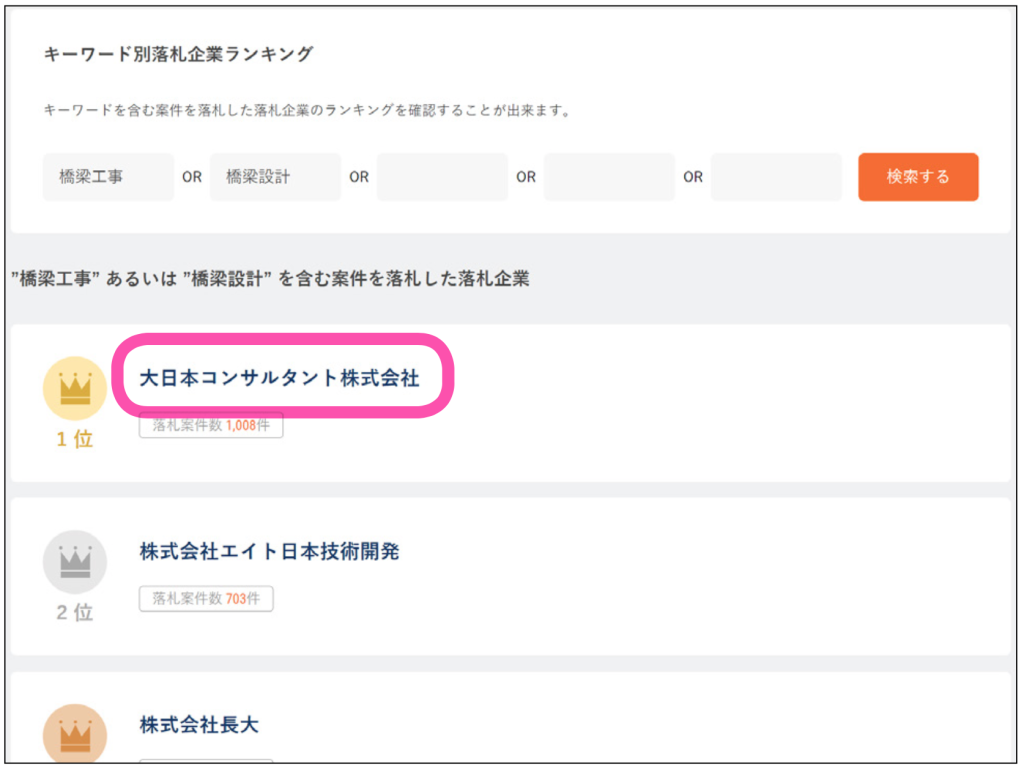Focus the first keyword field containing 橋梁工事
This screenshot has height=772, width=1024.
[108, 177]
